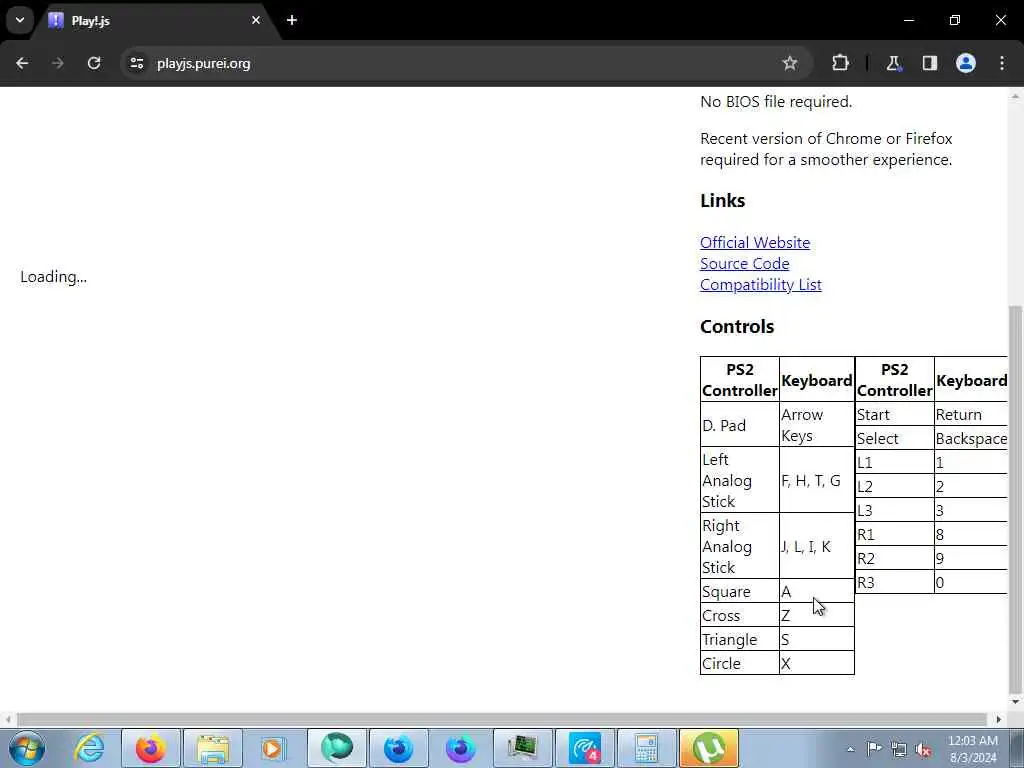Launch Internet Explorer from the taskbar

(89, 748)
